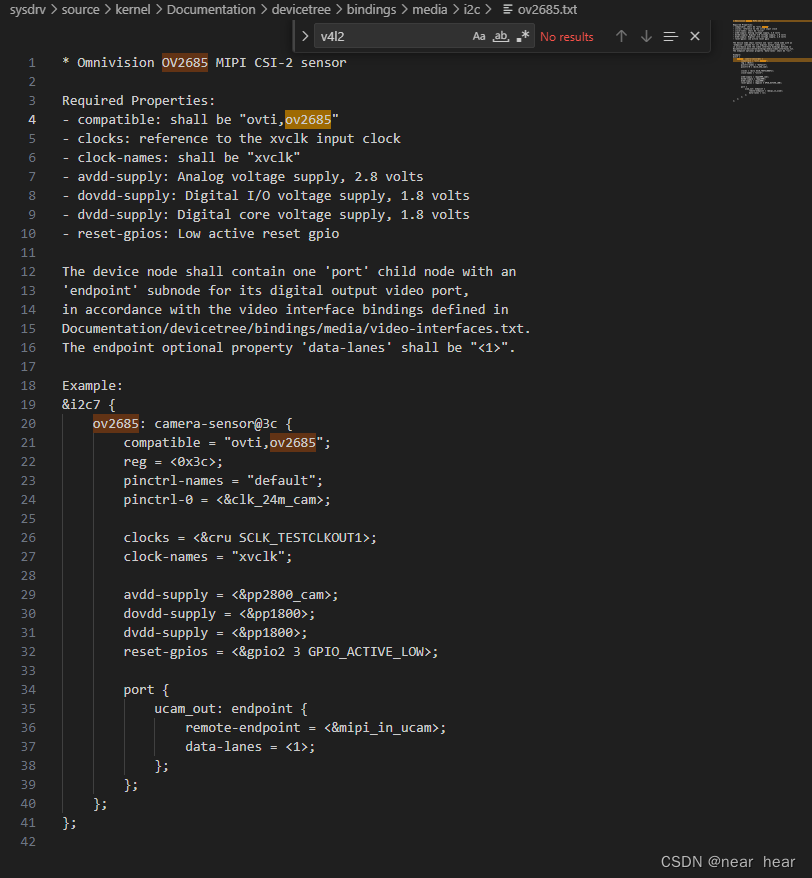The height and width of the screenshot is (878, 812).
Task: Toggle Use Regular Expression option
Action: click(522, 36)
